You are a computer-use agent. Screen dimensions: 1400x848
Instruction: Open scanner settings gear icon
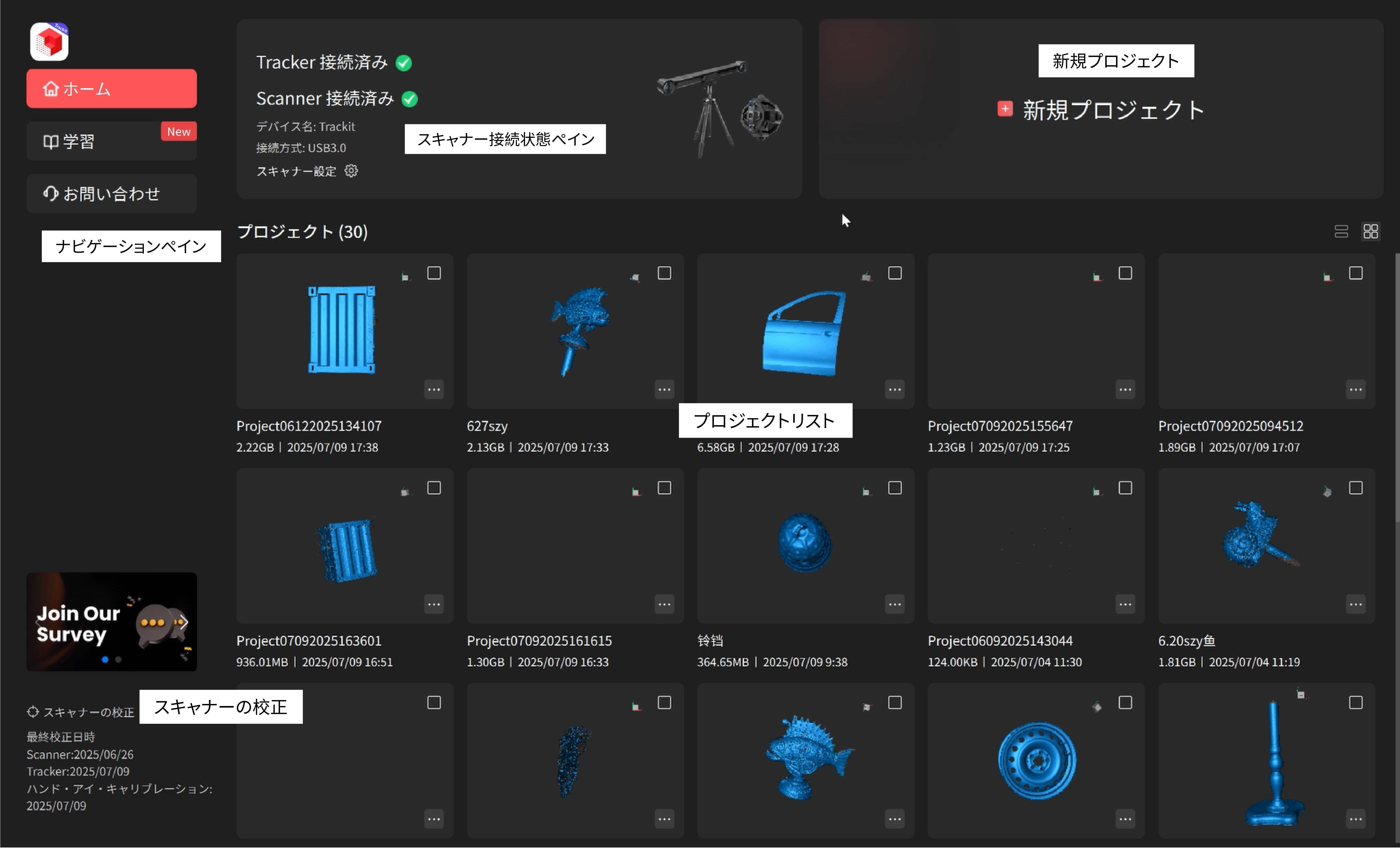tap(351, 171)
